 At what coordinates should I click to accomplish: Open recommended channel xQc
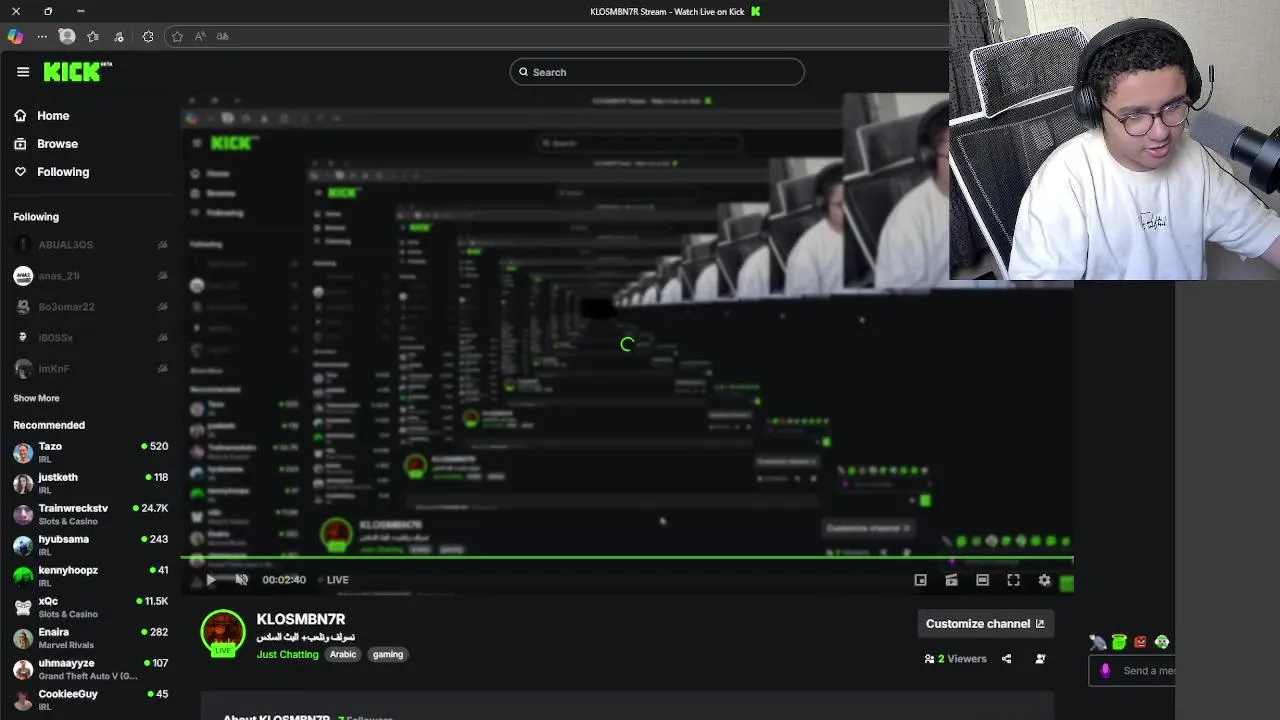click(90, 607)
